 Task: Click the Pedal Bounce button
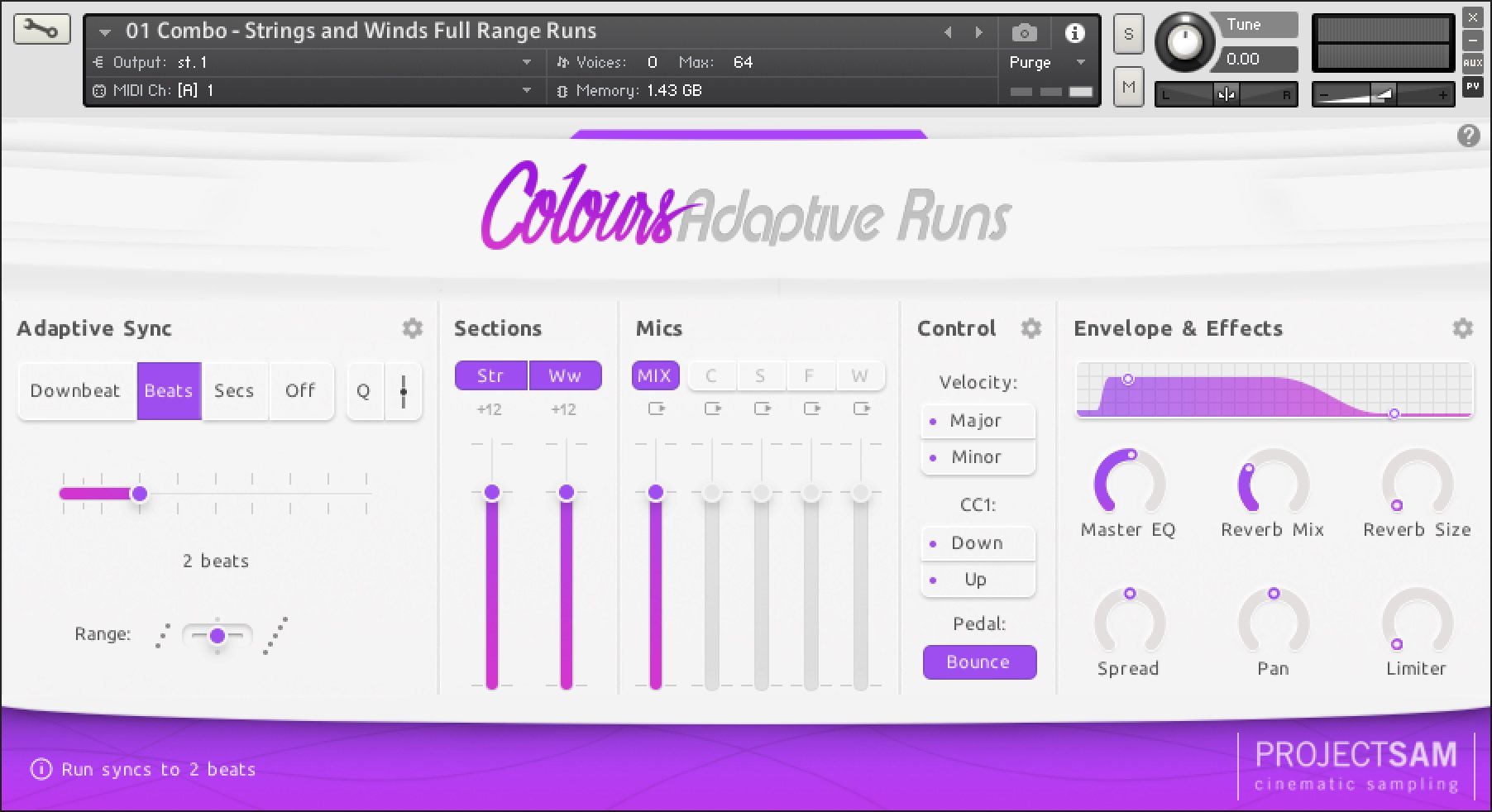tap(979, 662)
